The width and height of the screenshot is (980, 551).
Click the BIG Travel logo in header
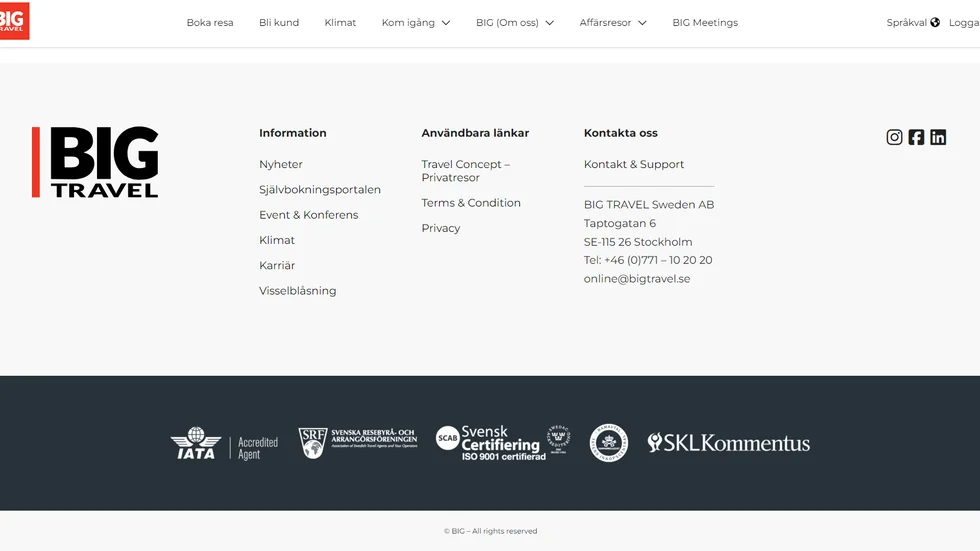click(14, 21)
